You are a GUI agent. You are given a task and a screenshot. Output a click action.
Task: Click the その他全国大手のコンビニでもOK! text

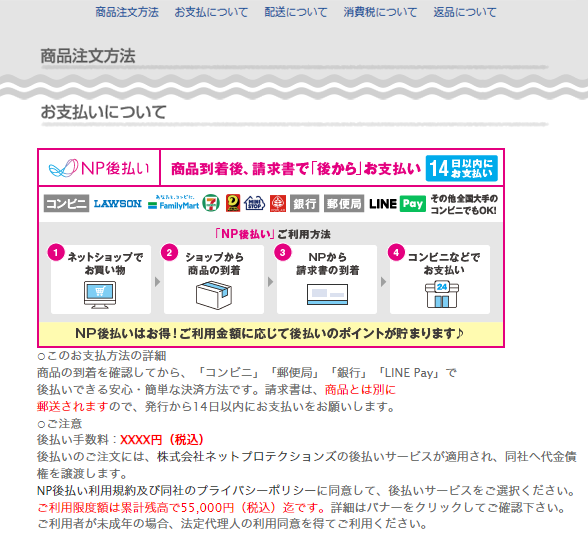pos(464,204)
